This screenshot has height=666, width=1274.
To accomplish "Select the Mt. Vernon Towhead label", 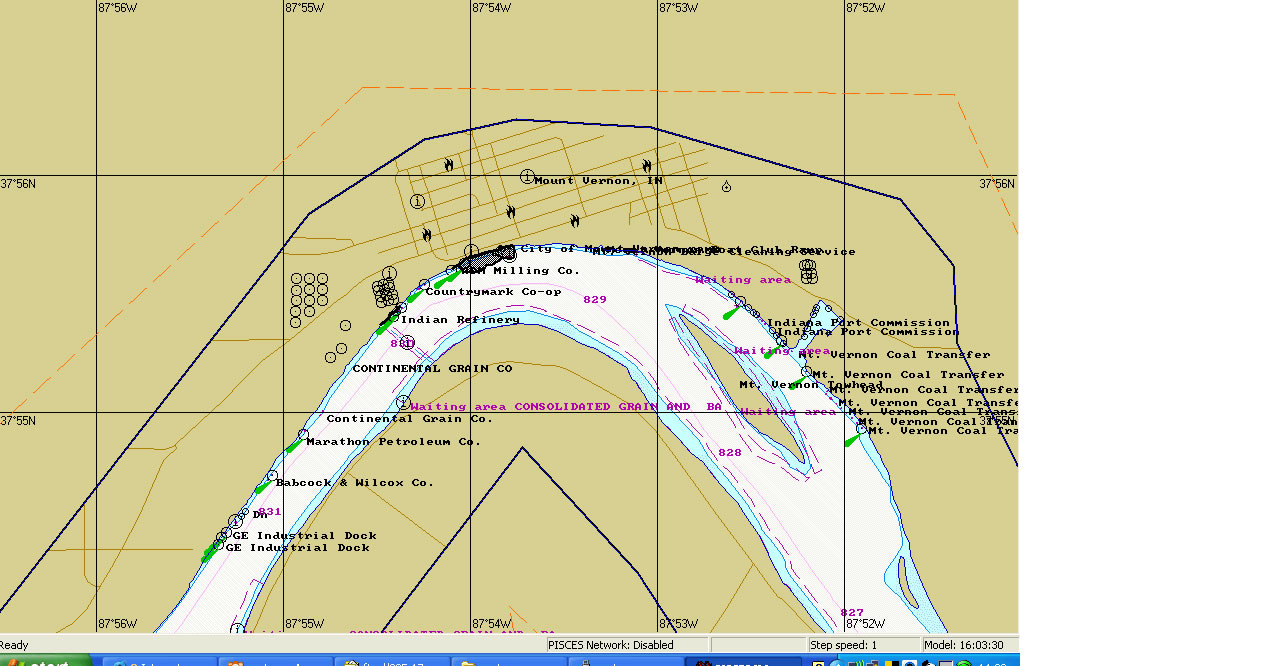I will (x=811, y=385).
